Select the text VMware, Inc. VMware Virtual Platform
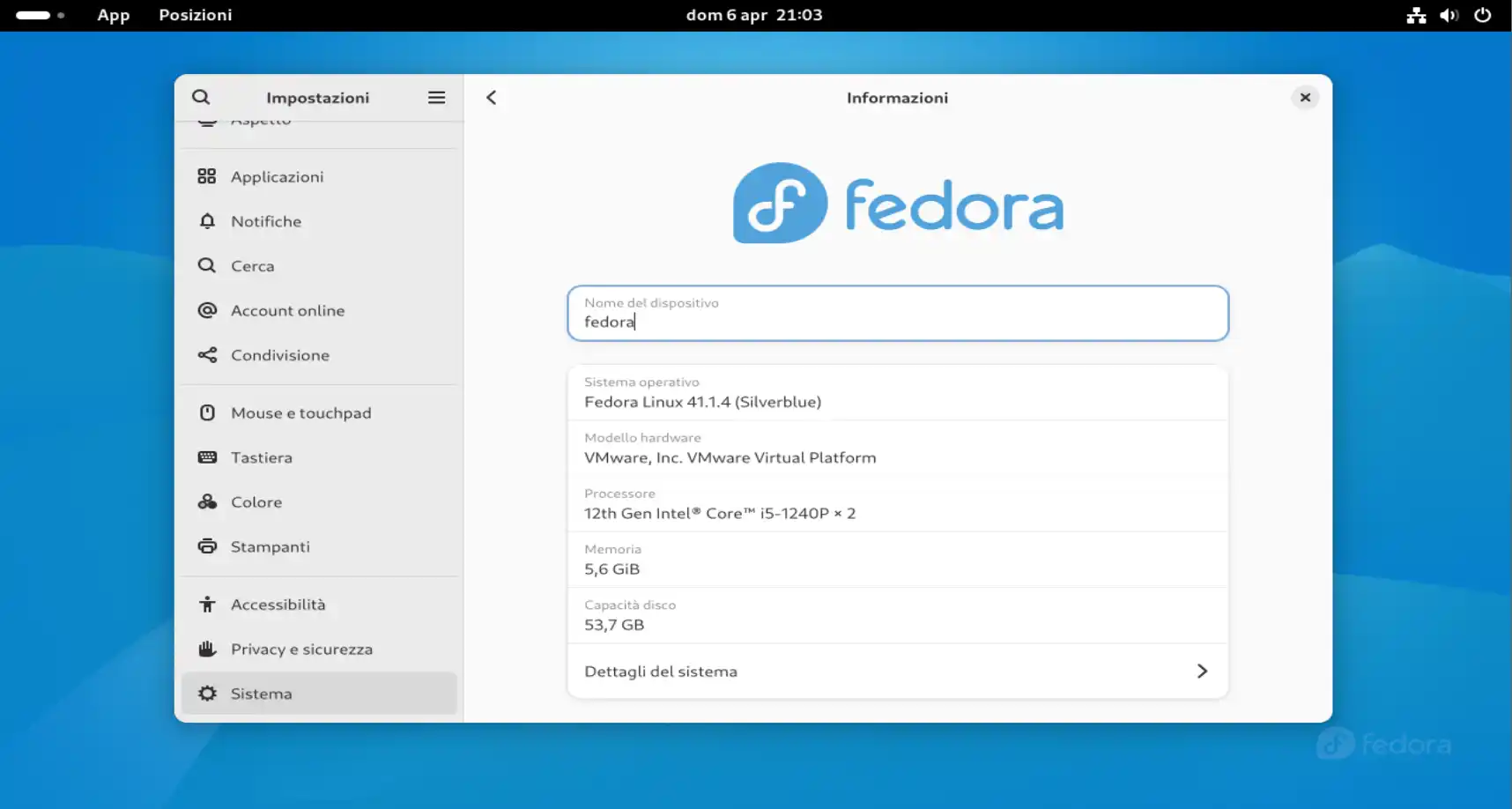Image resolution: width=1512 pixels, height=809 pixels. pos(730,457)
